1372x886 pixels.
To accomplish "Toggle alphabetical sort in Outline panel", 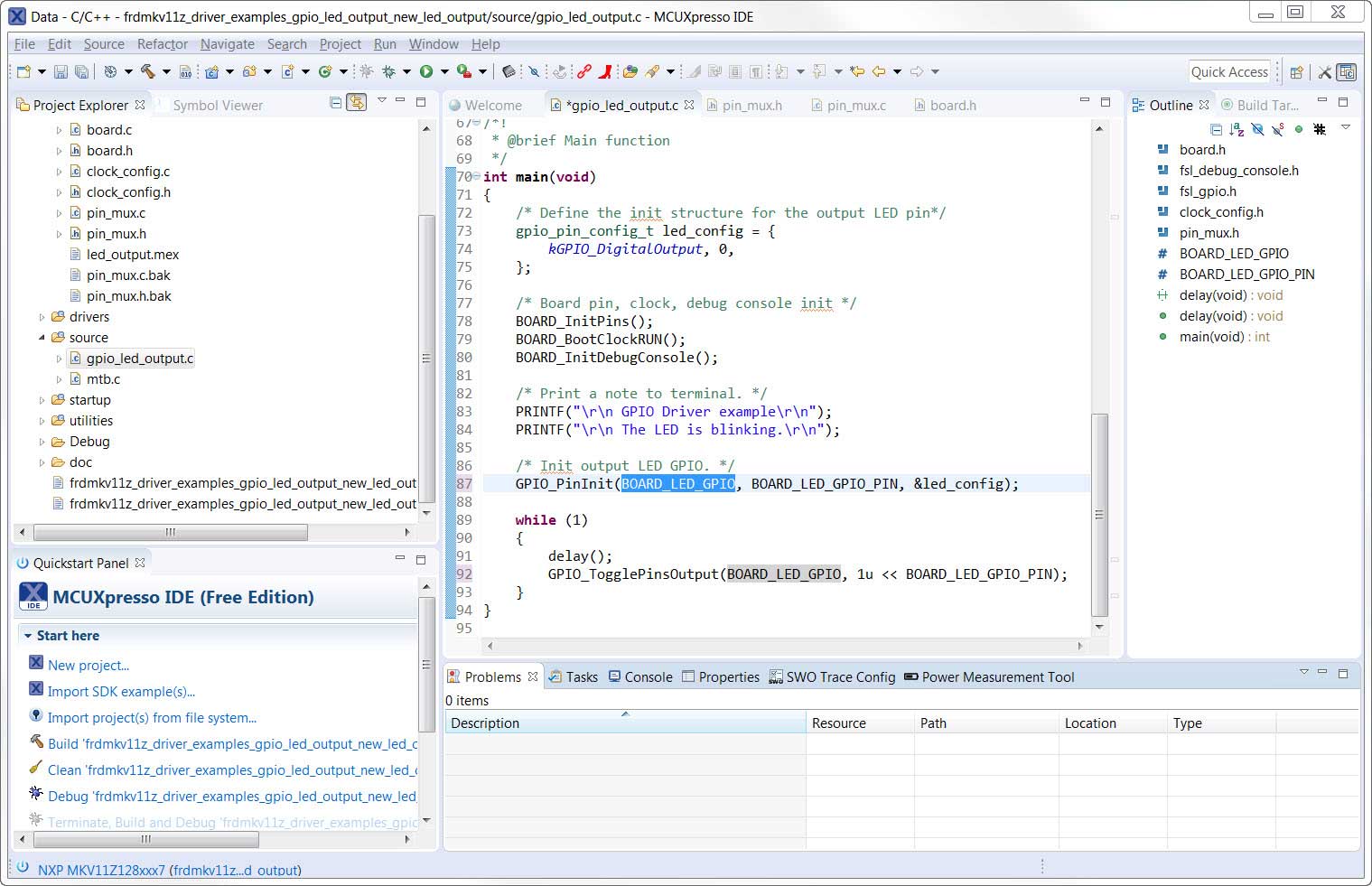I will pos(1237,129).
